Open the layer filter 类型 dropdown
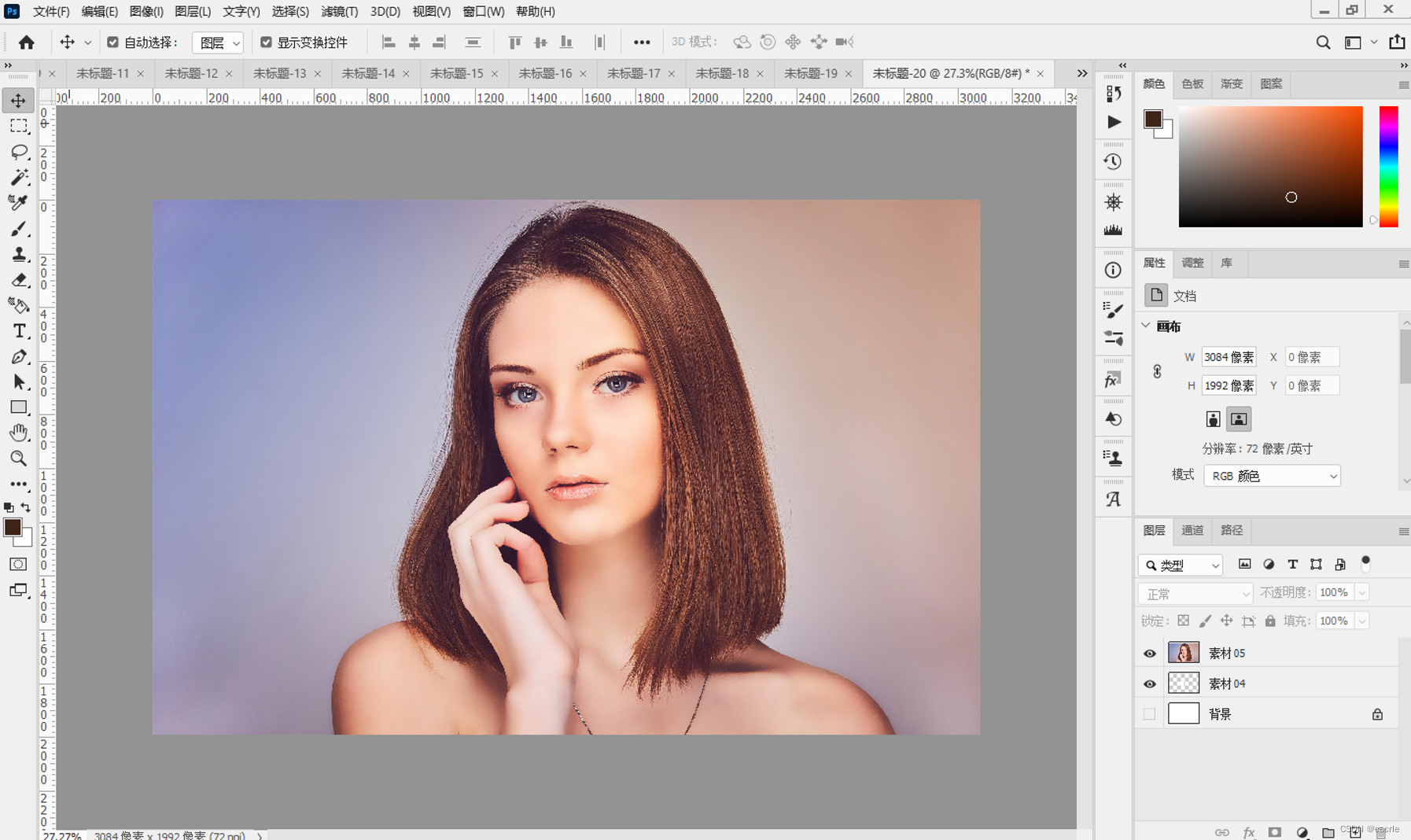1411x840 pixels. [x=1181, y=565]
